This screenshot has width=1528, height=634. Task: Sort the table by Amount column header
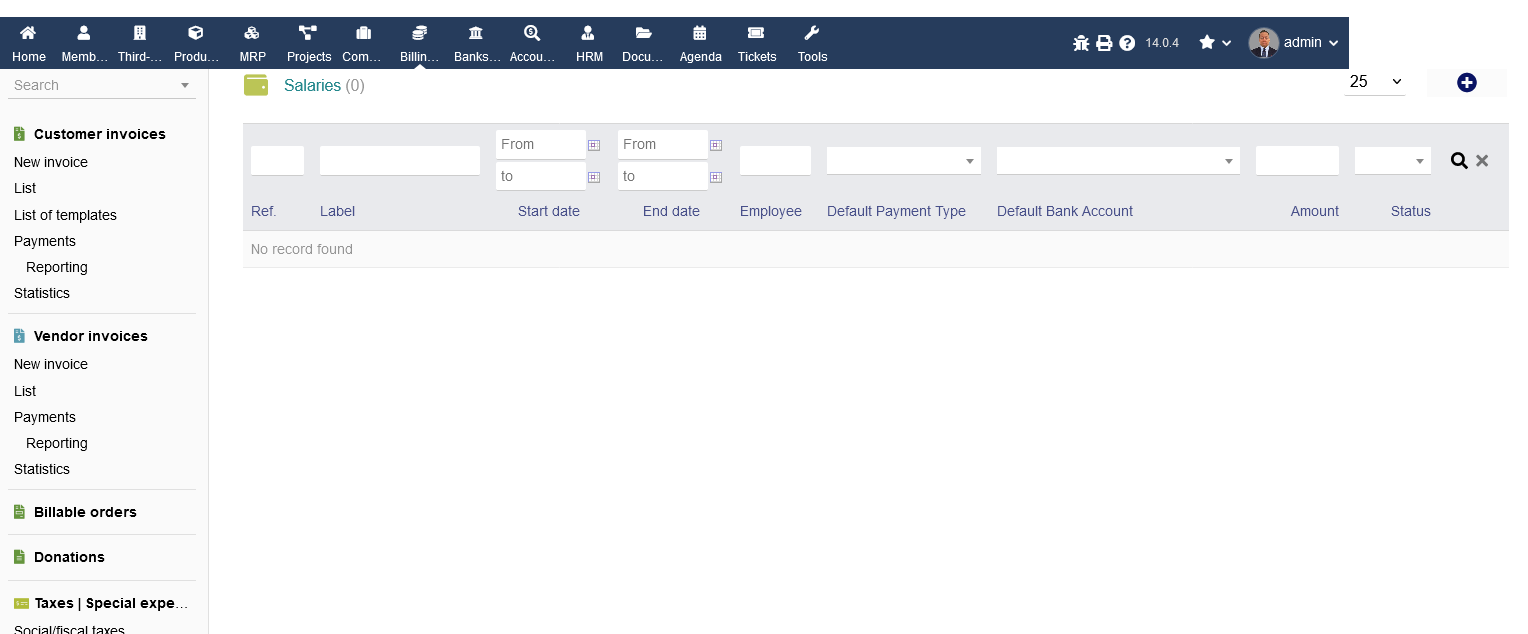[x=1314, y=211]
